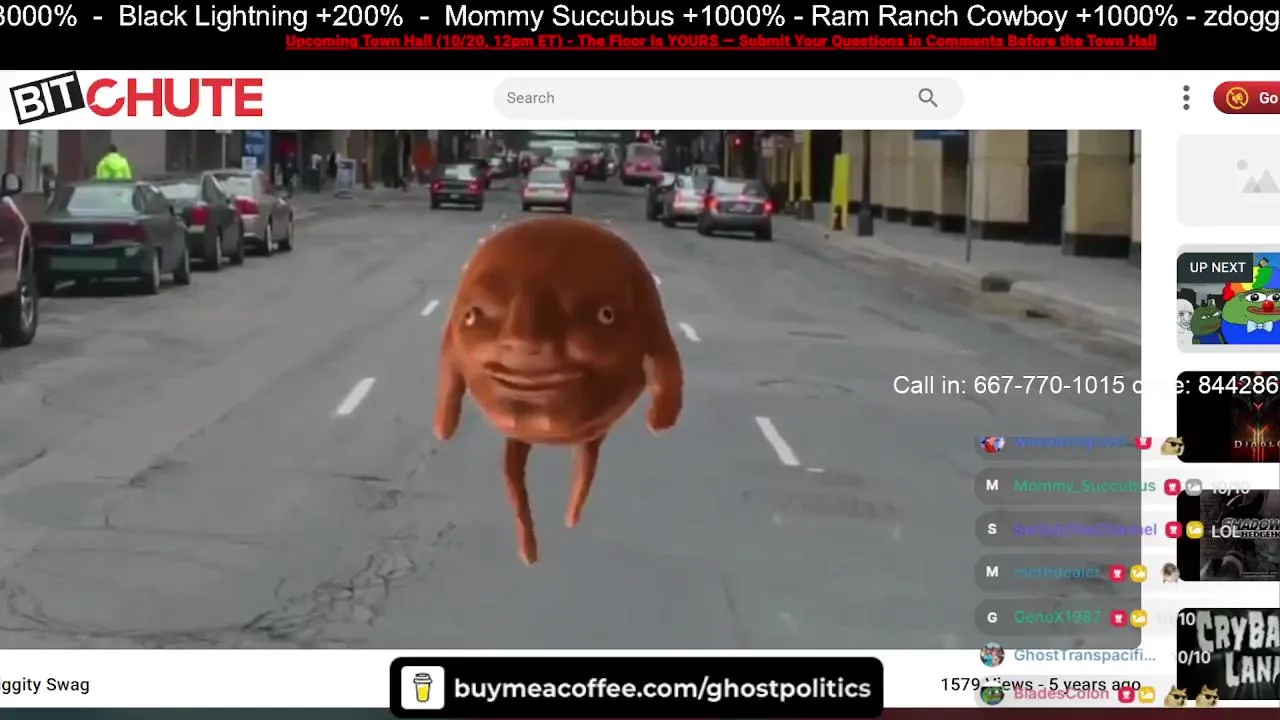Click the "Ram Ranch Cowboy +1000%" ticker text

coord(994,16)
